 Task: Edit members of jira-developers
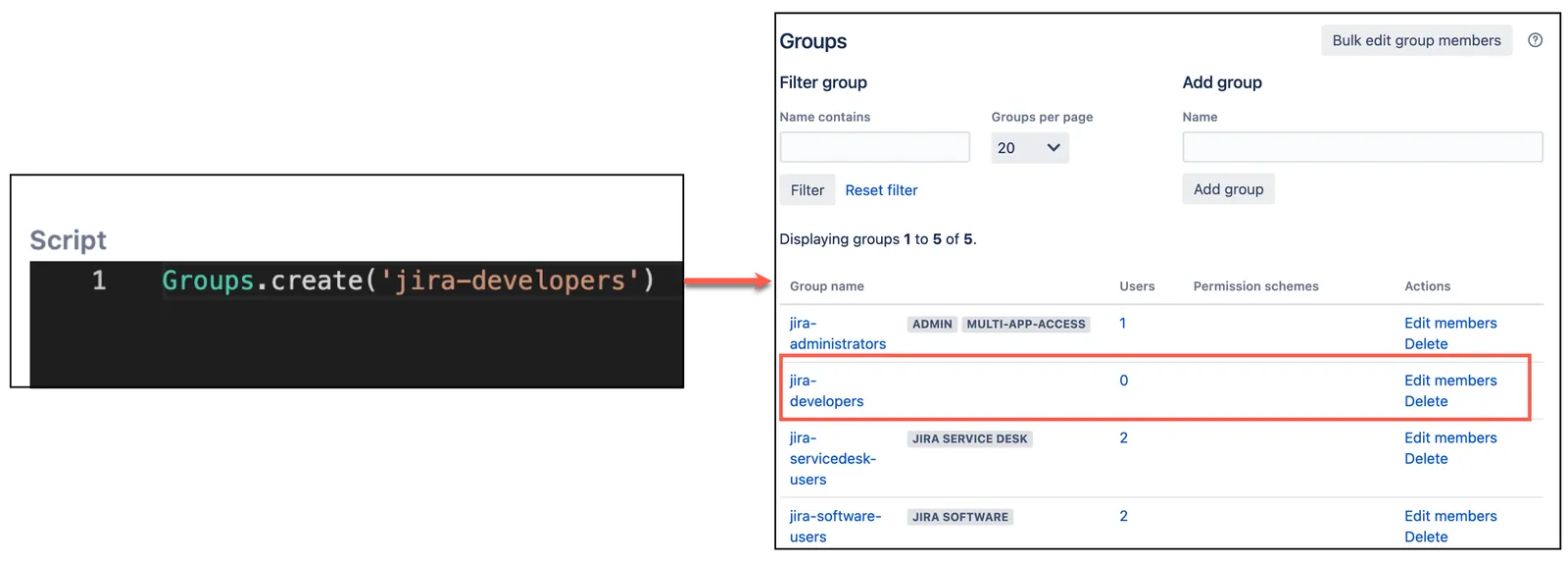tap(1450, 381)
